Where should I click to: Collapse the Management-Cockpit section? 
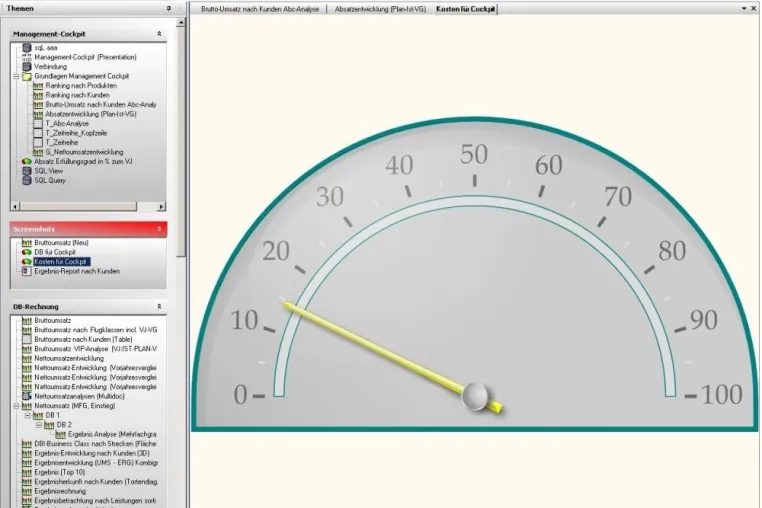click(x=159, y=34)
